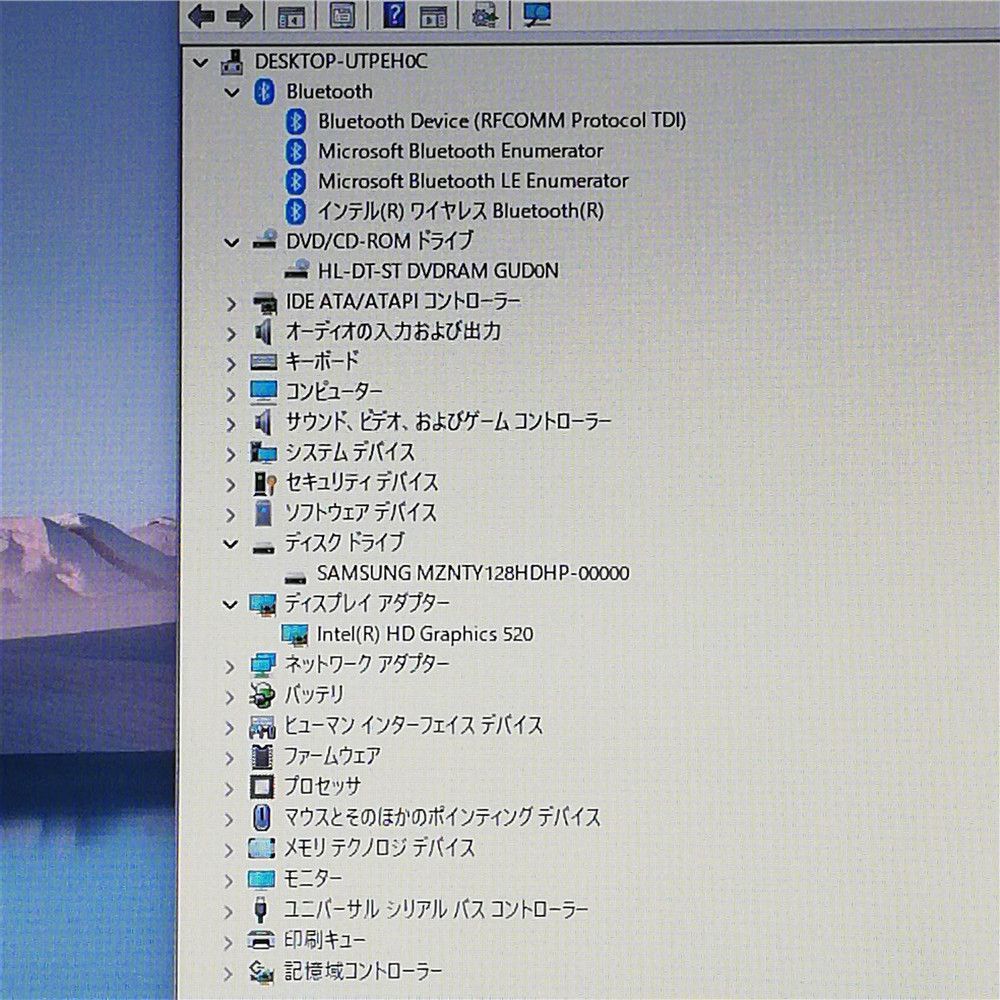Collapse the display adapters category
The width and height of the screenshot is (1000, 1000).
pyautogui.click(x=231, y=604)
